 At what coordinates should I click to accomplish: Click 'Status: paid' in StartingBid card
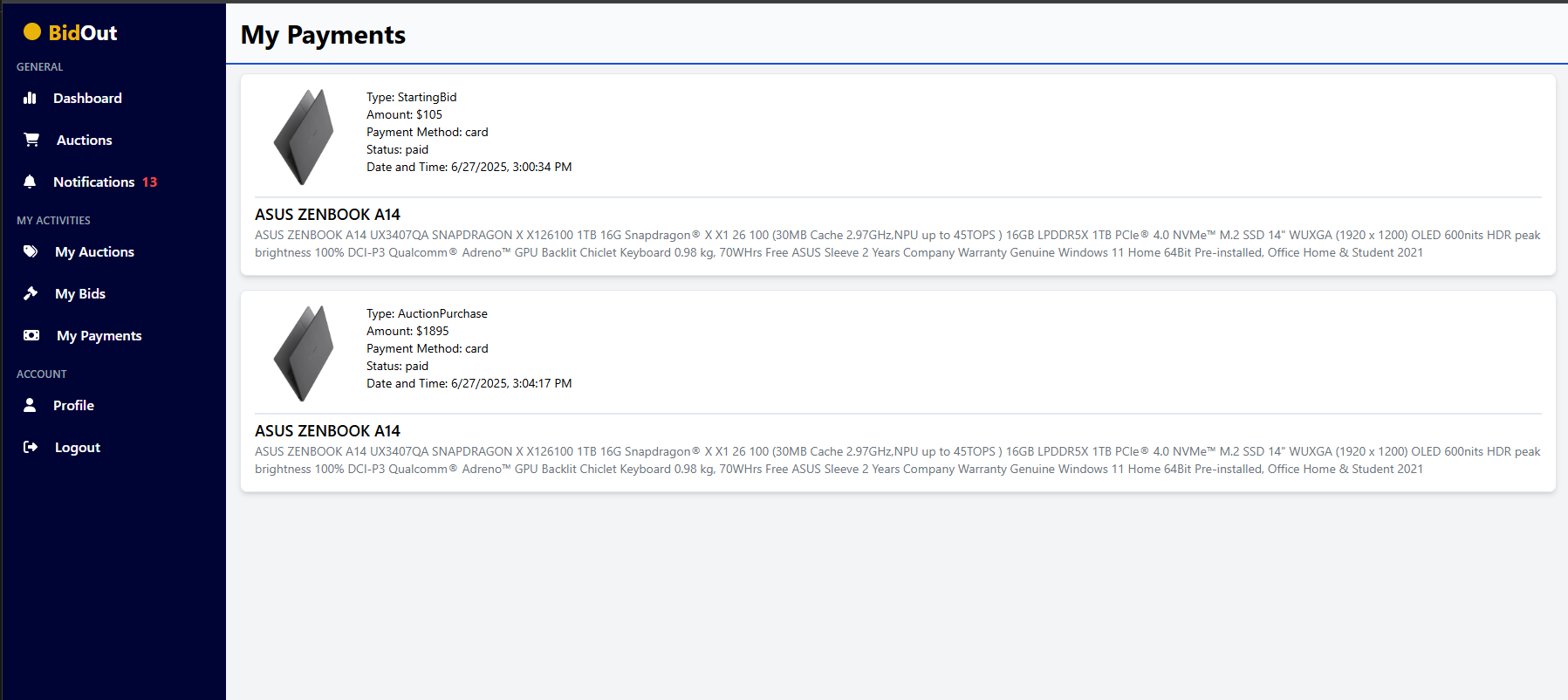pos(397,149)
